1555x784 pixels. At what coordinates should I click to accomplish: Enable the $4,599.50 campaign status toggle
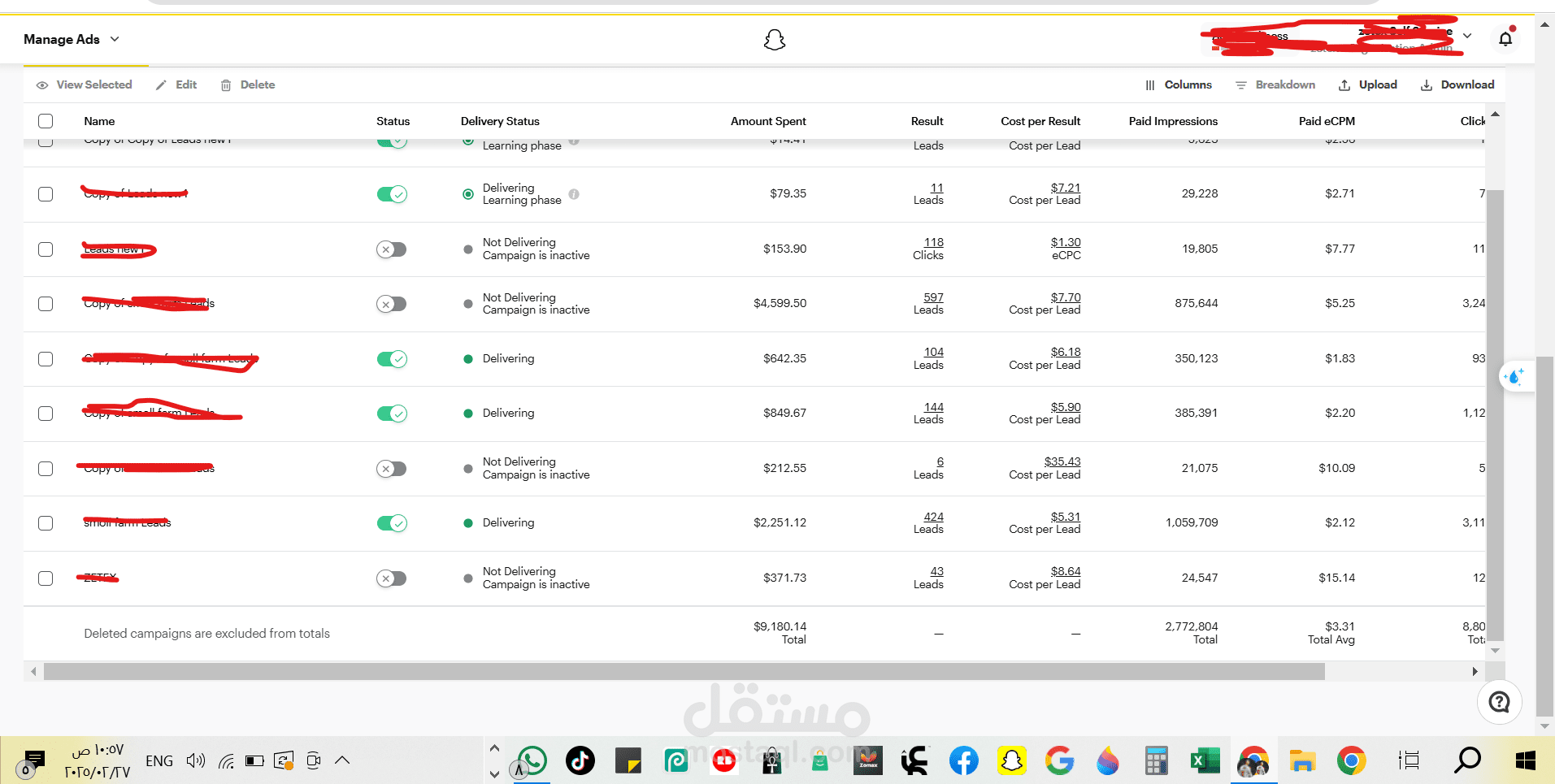(x=392, y=304)
